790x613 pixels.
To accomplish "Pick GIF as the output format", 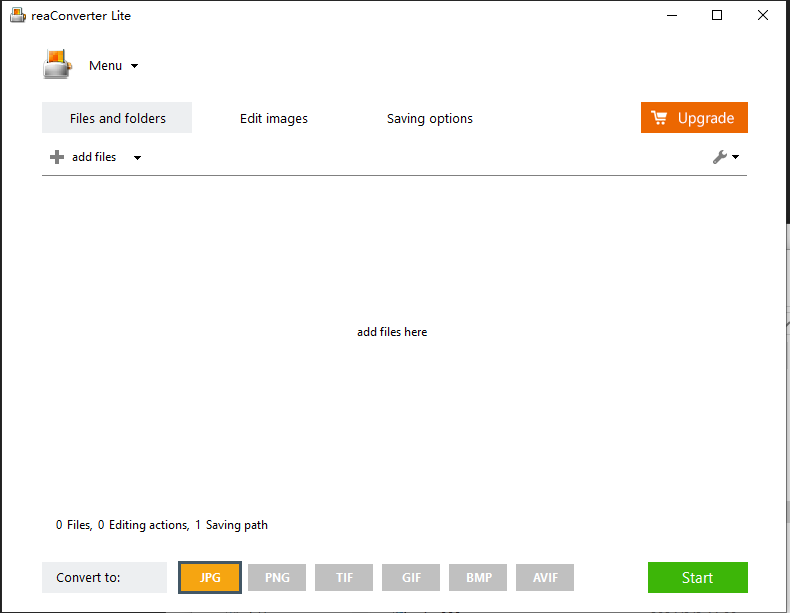I will click(x=411, y=577).
